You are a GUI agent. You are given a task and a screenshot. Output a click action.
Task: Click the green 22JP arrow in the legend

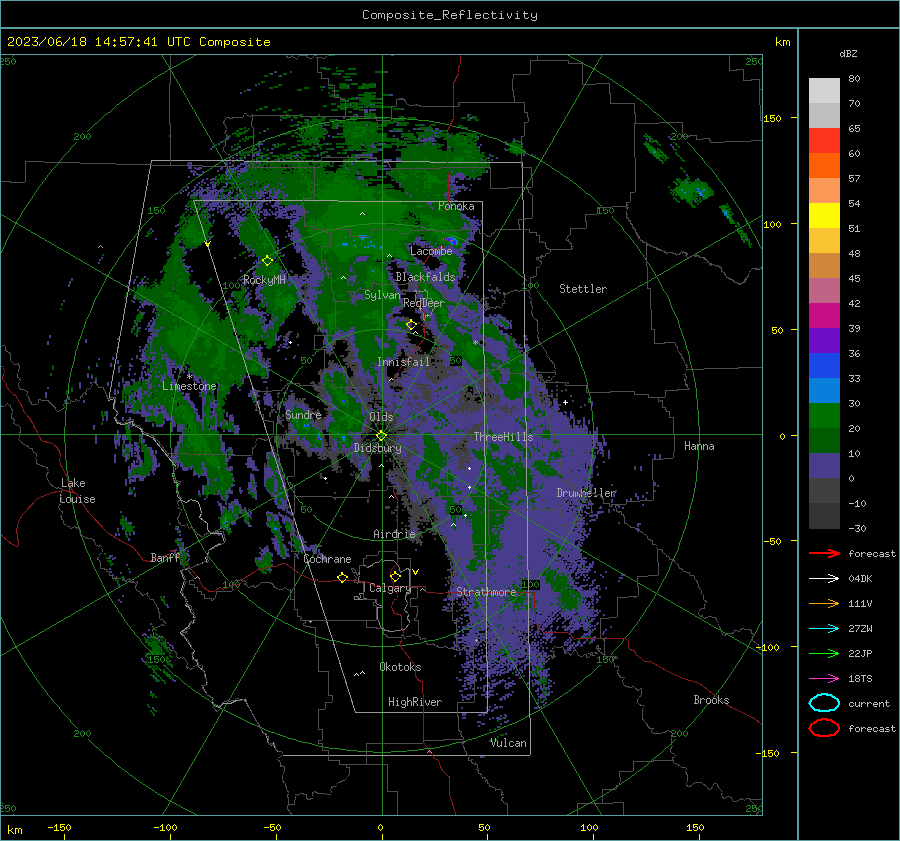pyautogui.click(x=824, y=653)
